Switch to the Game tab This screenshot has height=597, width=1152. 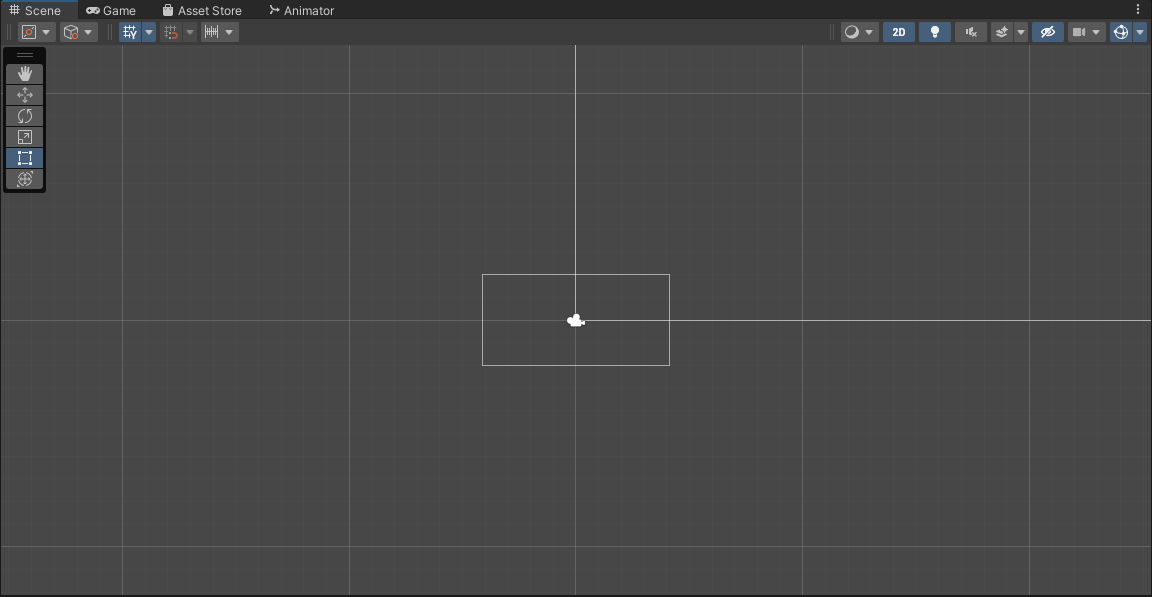coord(110,10)
